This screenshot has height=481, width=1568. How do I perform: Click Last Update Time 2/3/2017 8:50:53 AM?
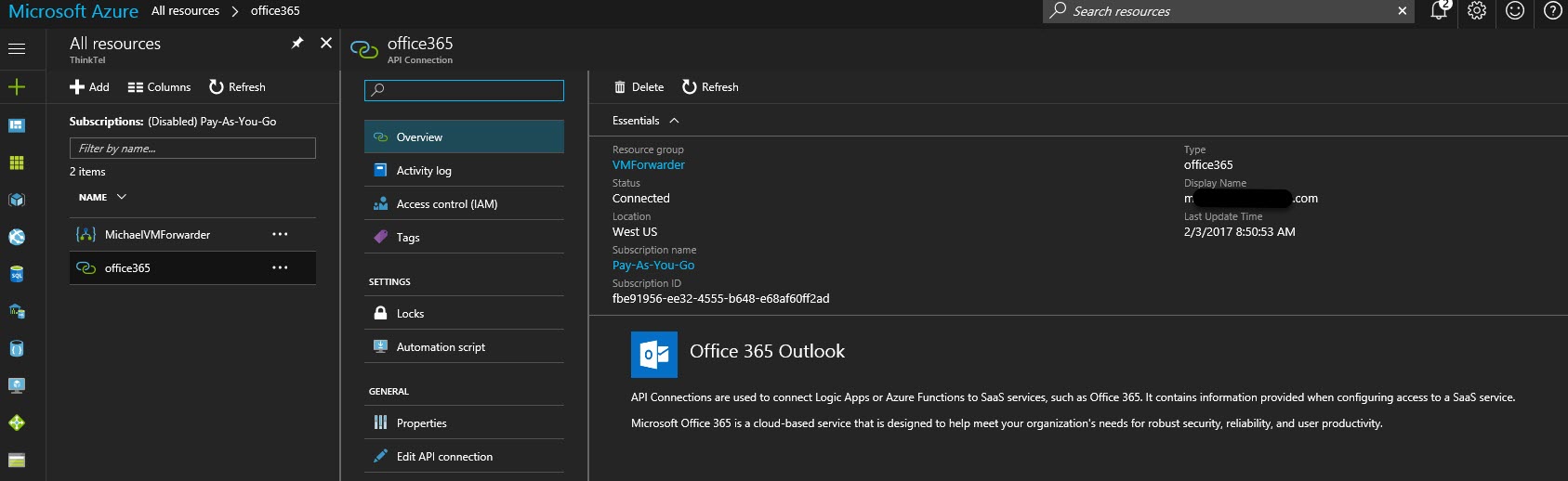tap(1239, 232)
